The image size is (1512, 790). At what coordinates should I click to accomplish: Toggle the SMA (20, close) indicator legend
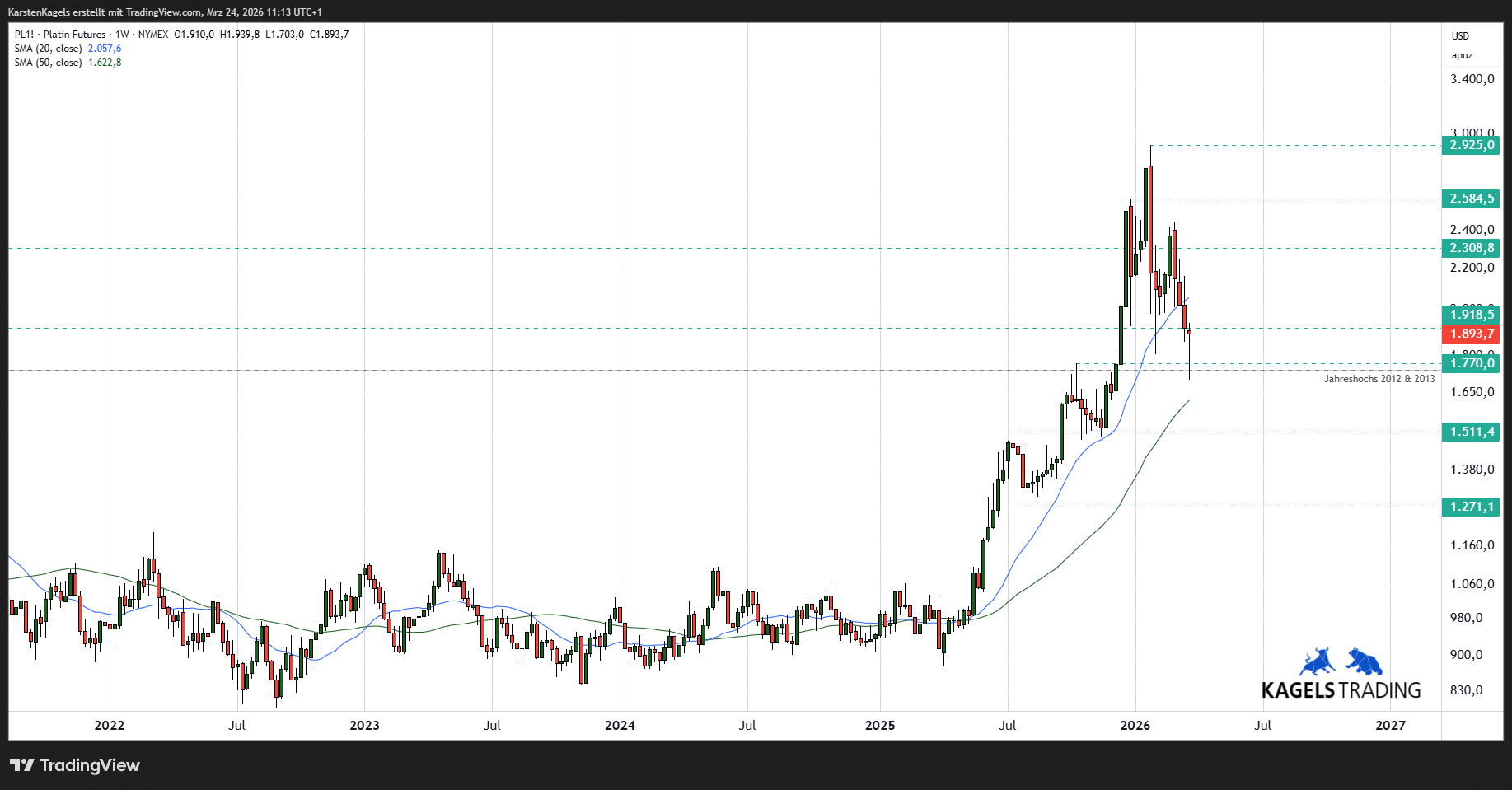[48, 49]
